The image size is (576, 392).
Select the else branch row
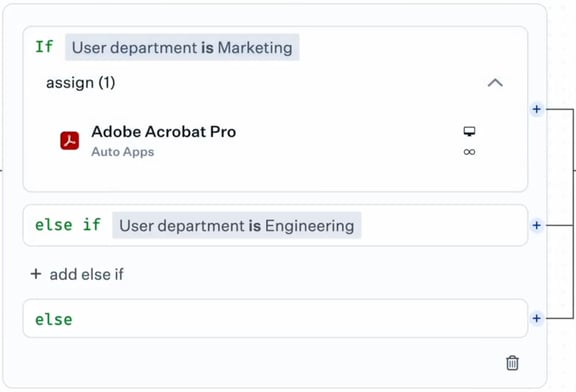tap(276, 318)
